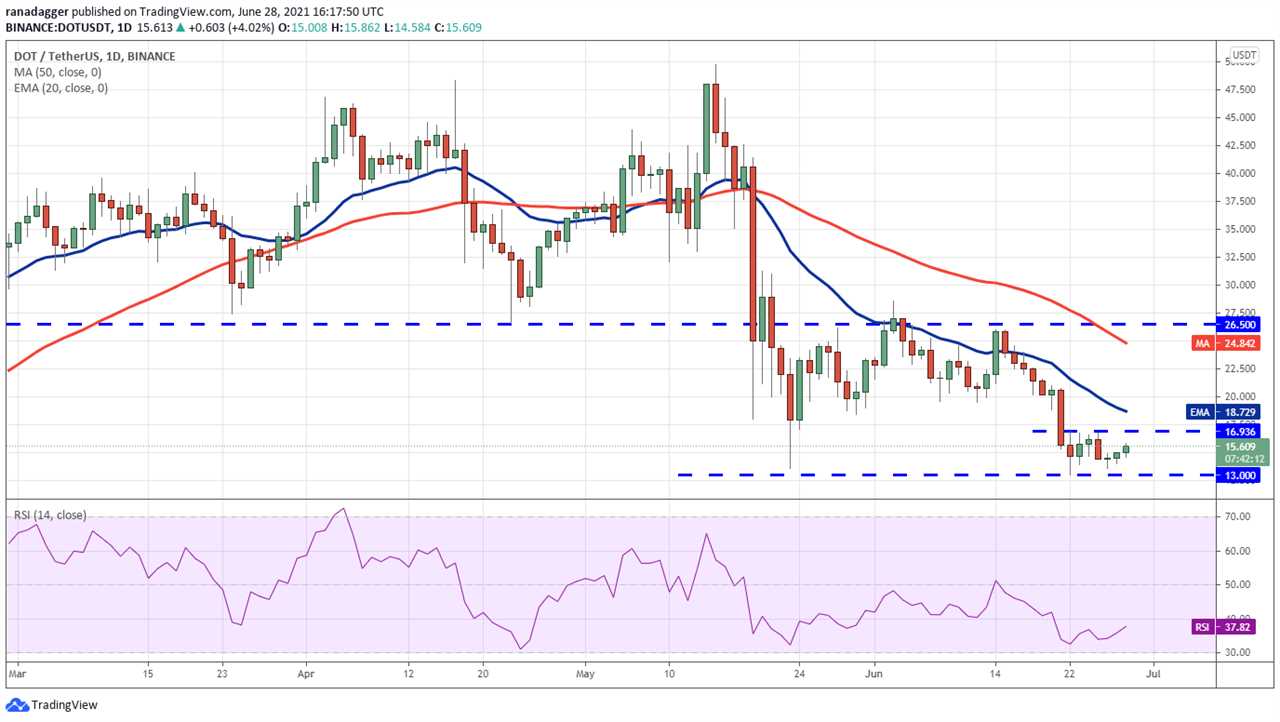Viewport: 1280px width, 722px height.
Task: Click the 50.00 RSI axis value
Action: (1239, 585)
